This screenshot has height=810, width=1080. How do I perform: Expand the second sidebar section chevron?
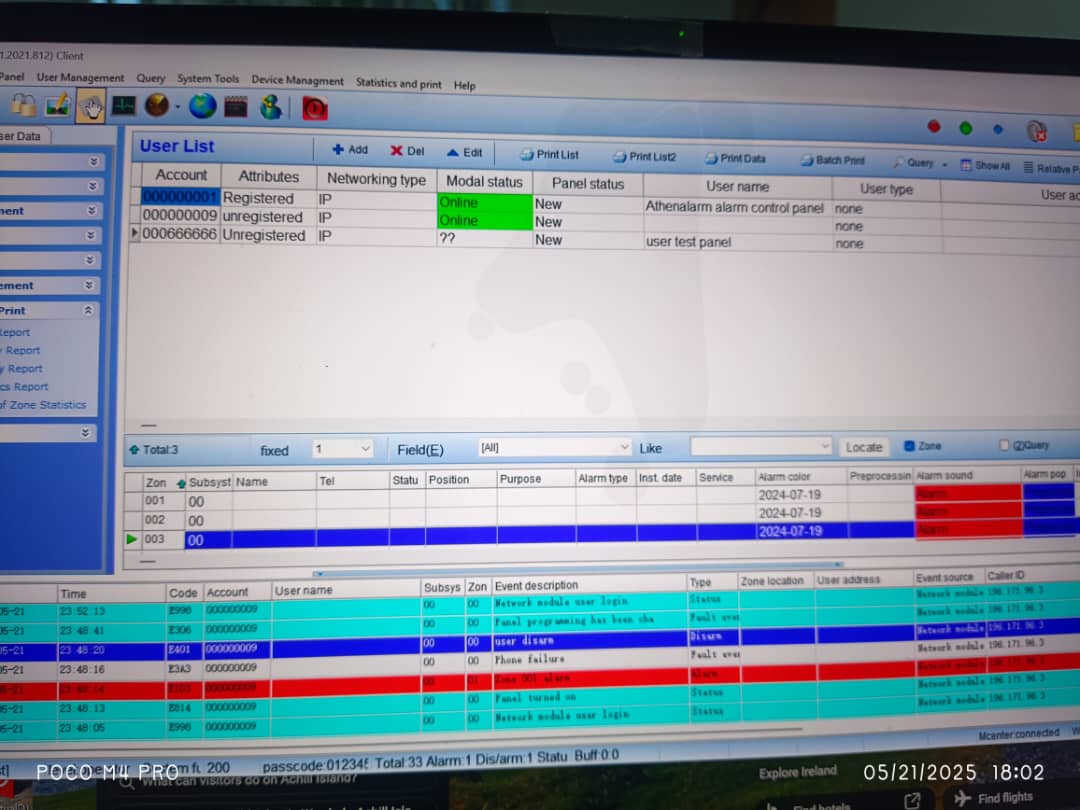click(92, 186)
